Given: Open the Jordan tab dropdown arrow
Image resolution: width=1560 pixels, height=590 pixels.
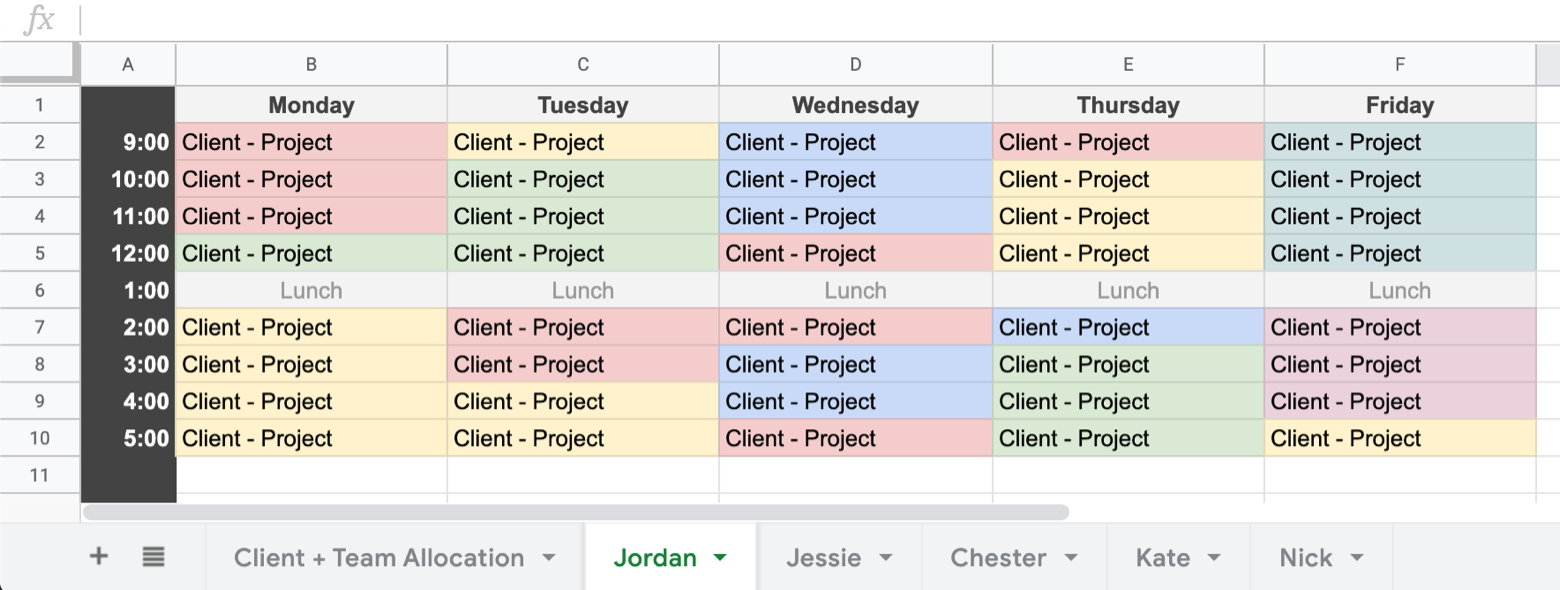Looking at the screenshot, I should tap(720, 558).
